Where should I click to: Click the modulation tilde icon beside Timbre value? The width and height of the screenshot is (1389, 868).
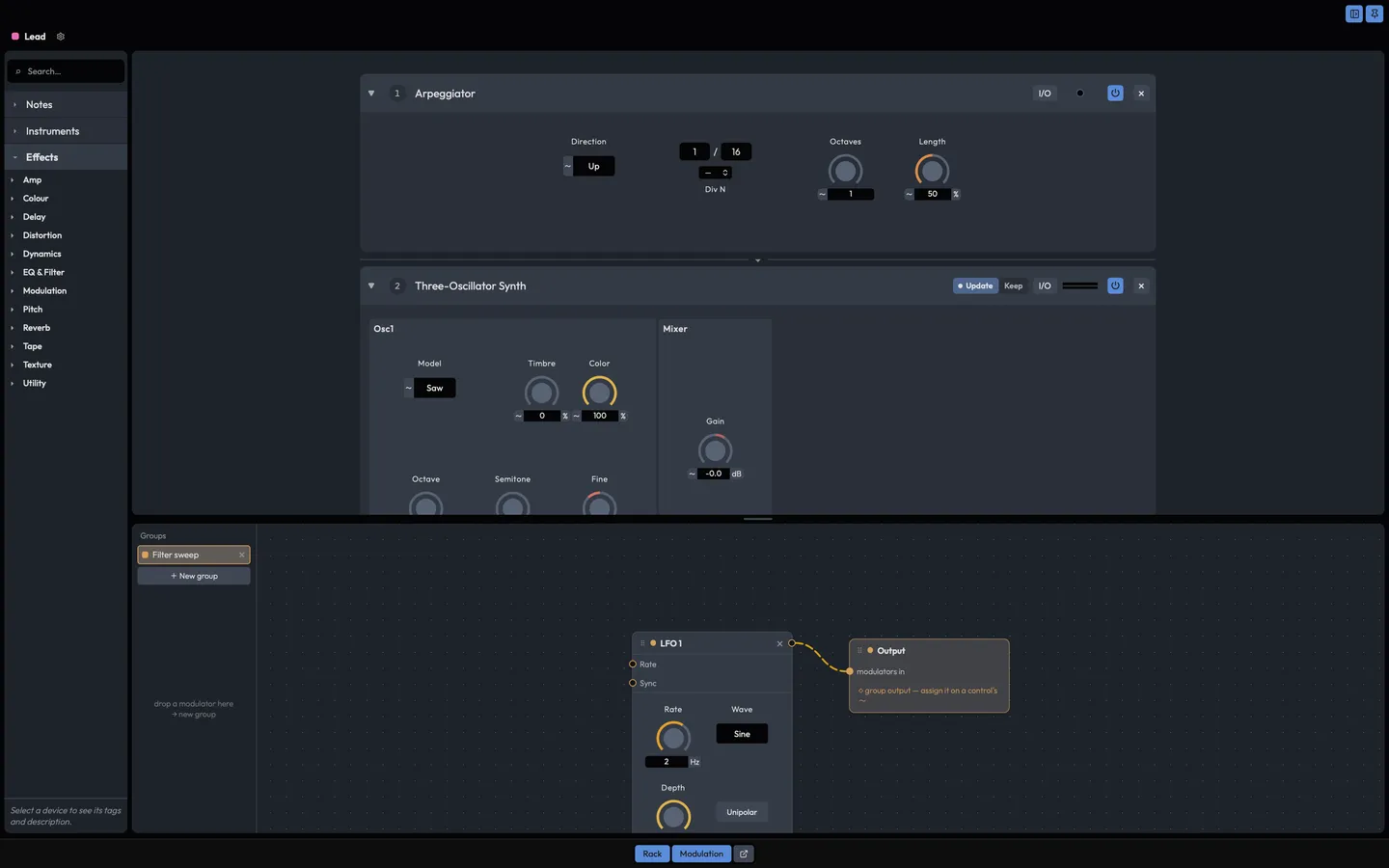pyautogui.click(x=518, y=416)
